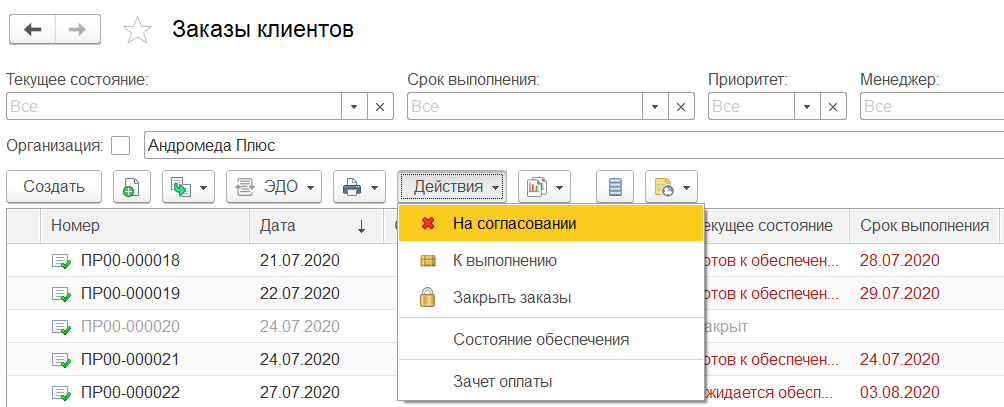Open the ЭДО dropdown button
Viewport: 1004px width, 407px height.
coord(273,186)
